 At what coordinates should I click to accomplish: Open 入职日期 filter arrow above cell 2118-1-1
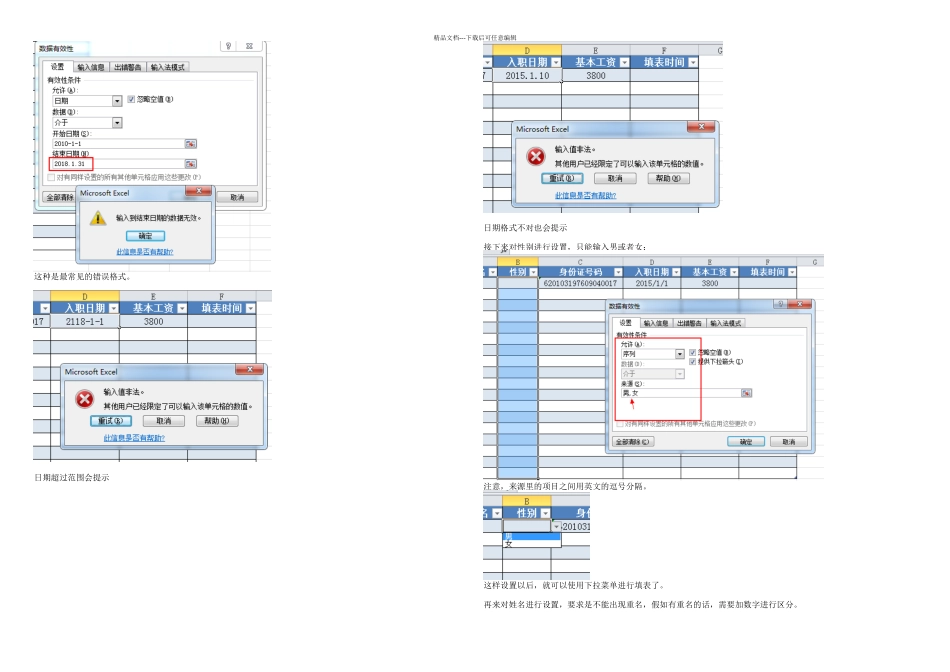click(x=113, y=308)
